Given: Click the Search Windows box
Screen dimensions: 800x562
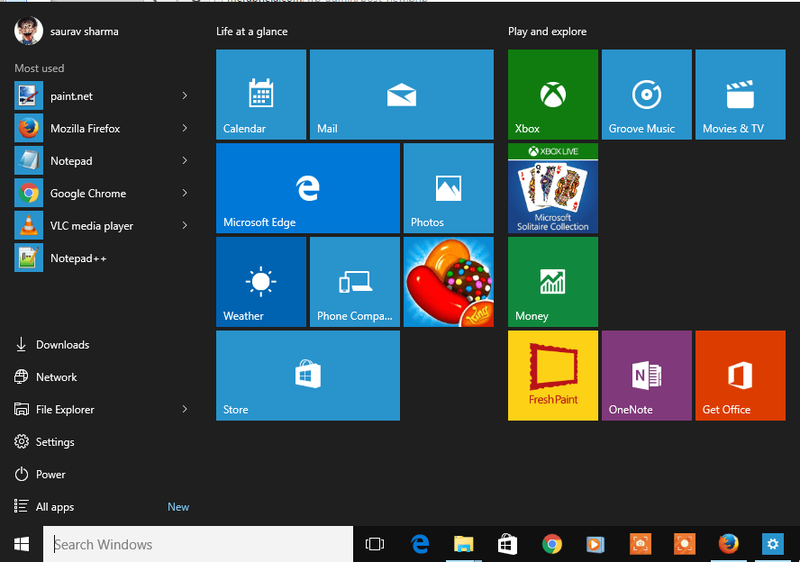Looking at the screenshot, I should pos(198,544).
